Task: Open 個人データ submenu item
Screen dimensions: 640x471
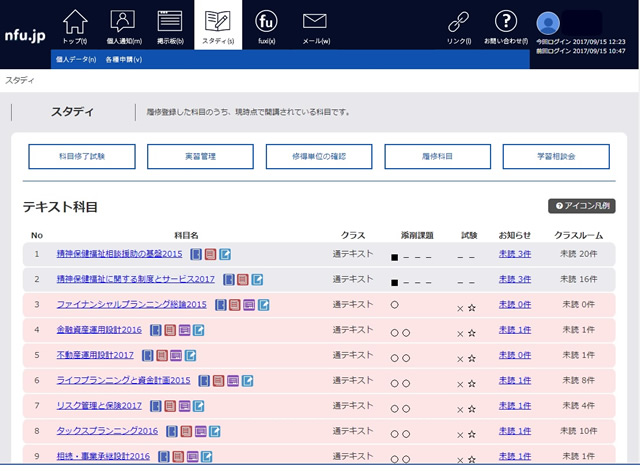Action: click(76, 60)
